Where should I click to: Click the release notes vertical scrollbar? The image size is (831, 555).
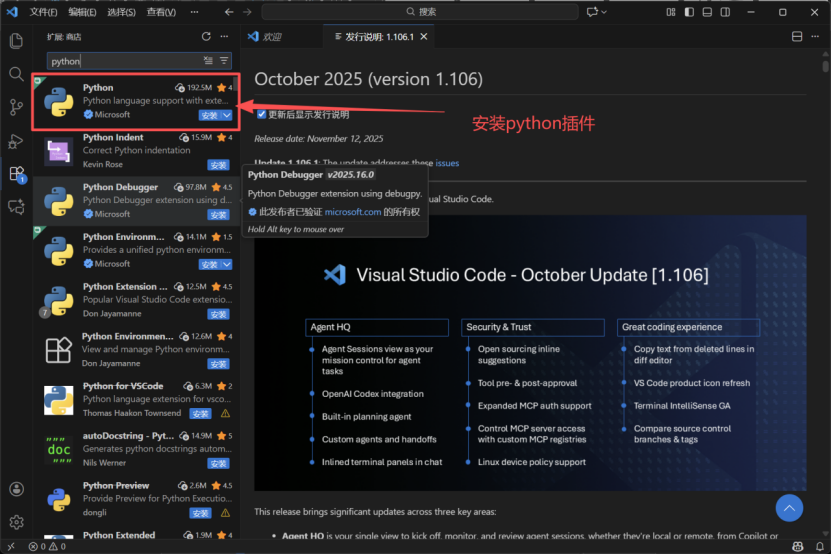(x=825, y=67)
